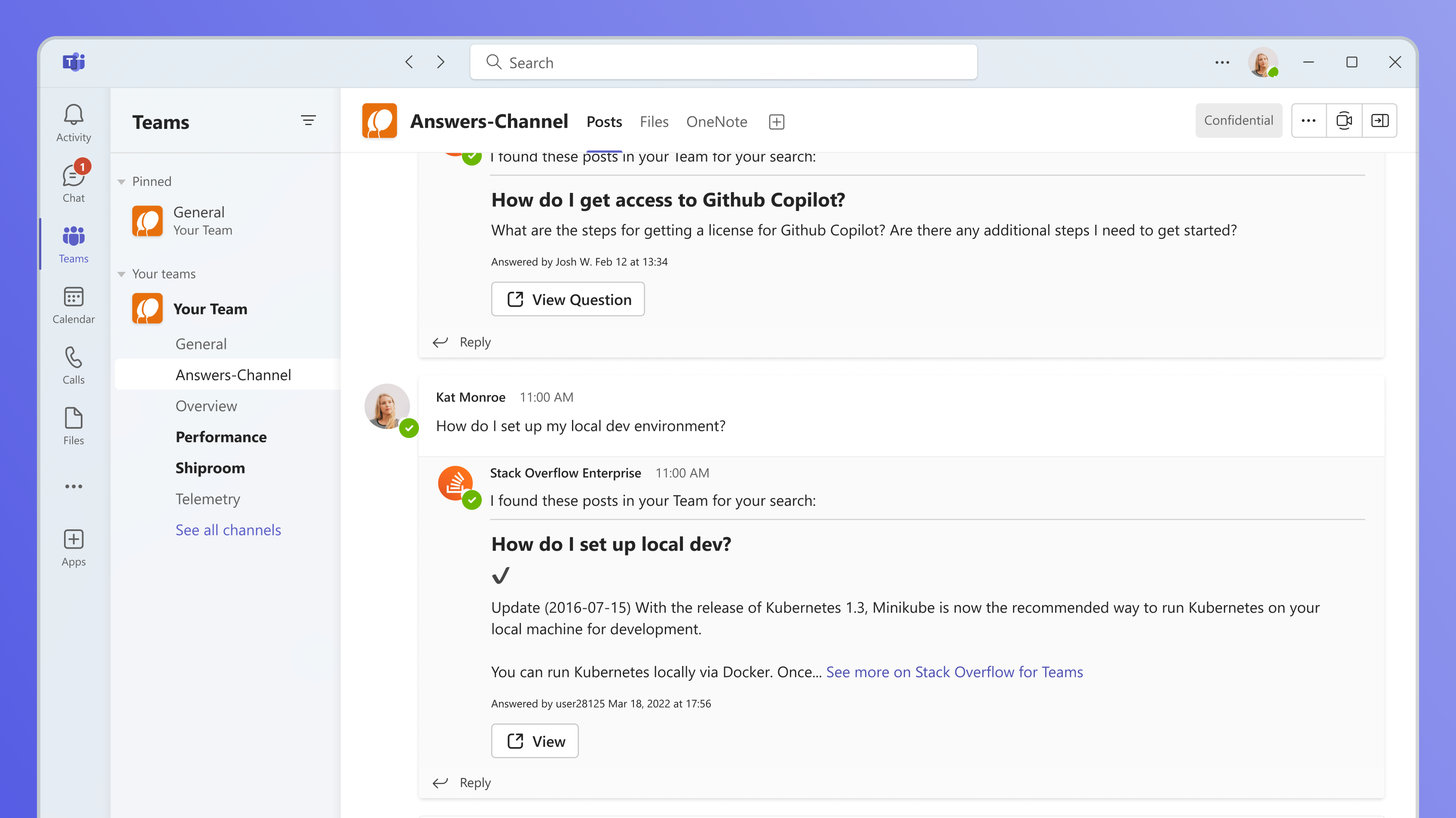
Task: Reply to the local dev environment thread
Action: point(462,783)
